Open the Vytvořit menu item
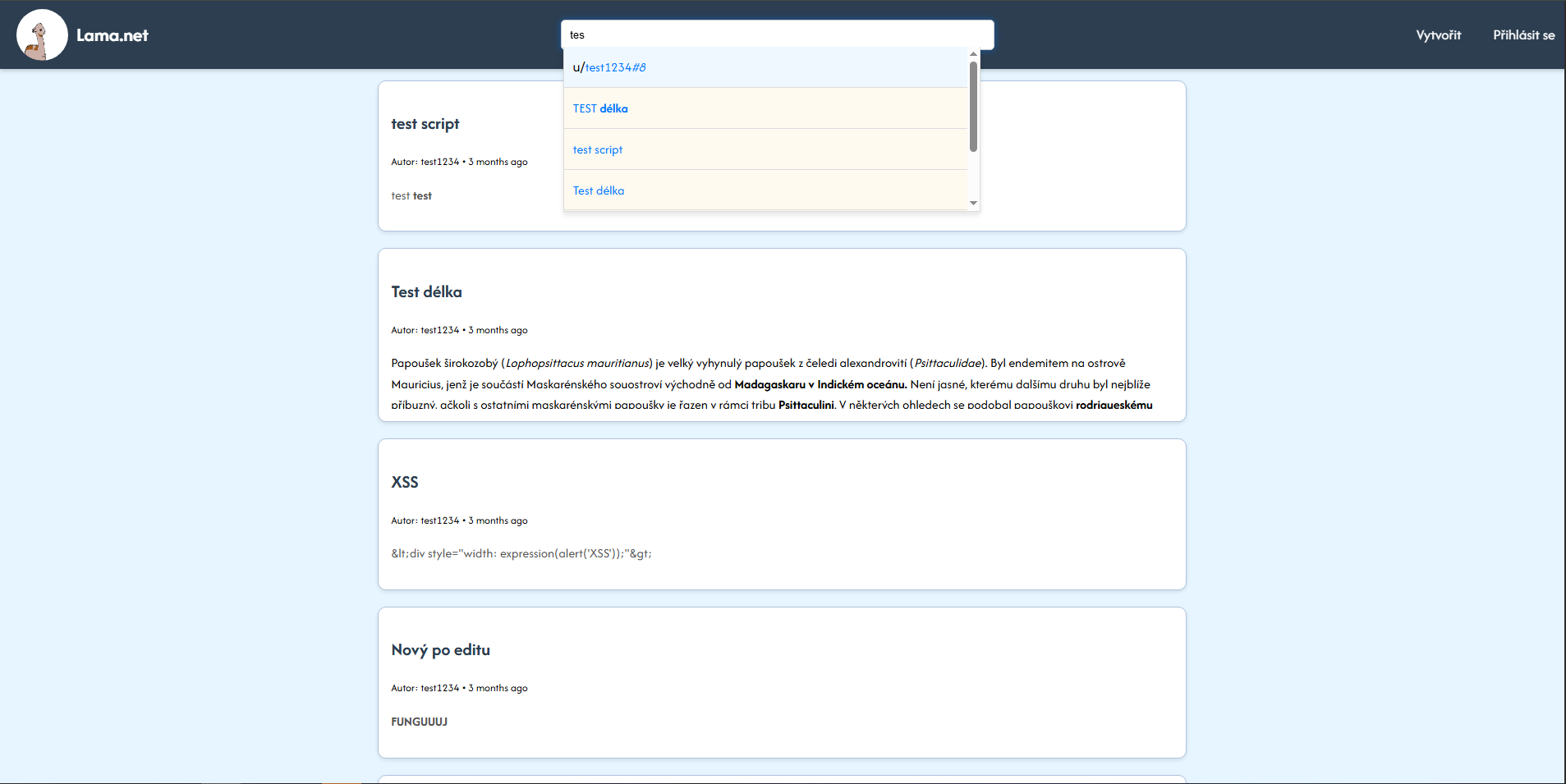The image size is (1566, 784). point(1438,35)
